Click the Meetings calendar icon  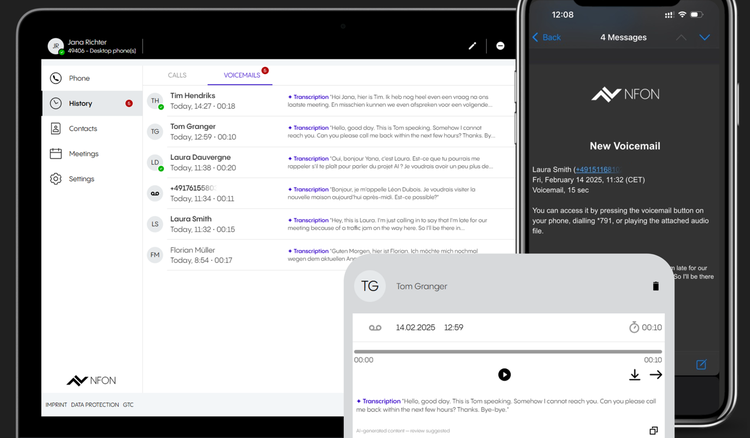56,153
